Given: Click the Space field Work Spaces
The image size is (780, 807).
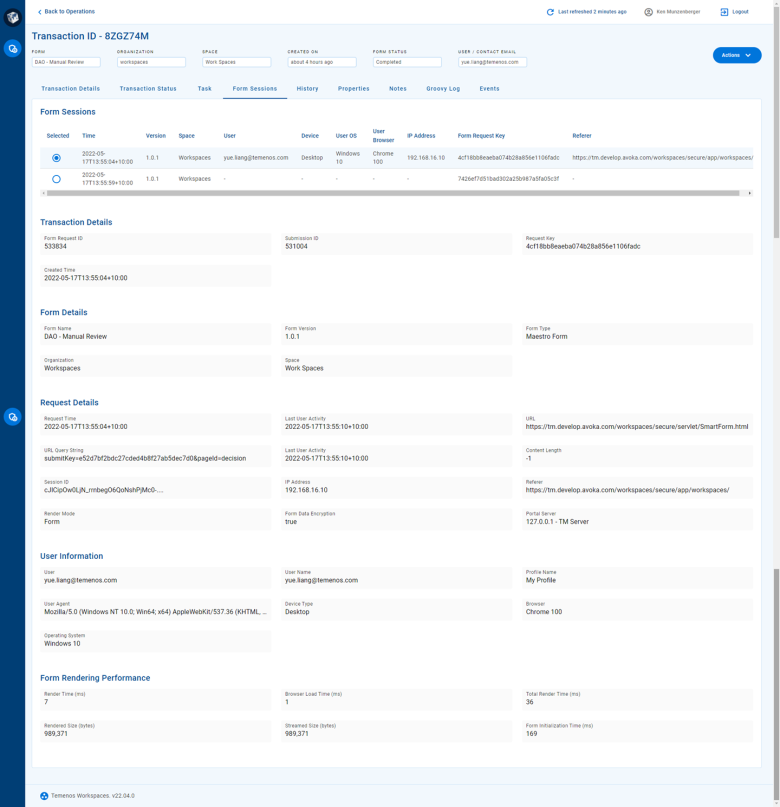Looking at the screenshot, I should click(x=237, y=62).
